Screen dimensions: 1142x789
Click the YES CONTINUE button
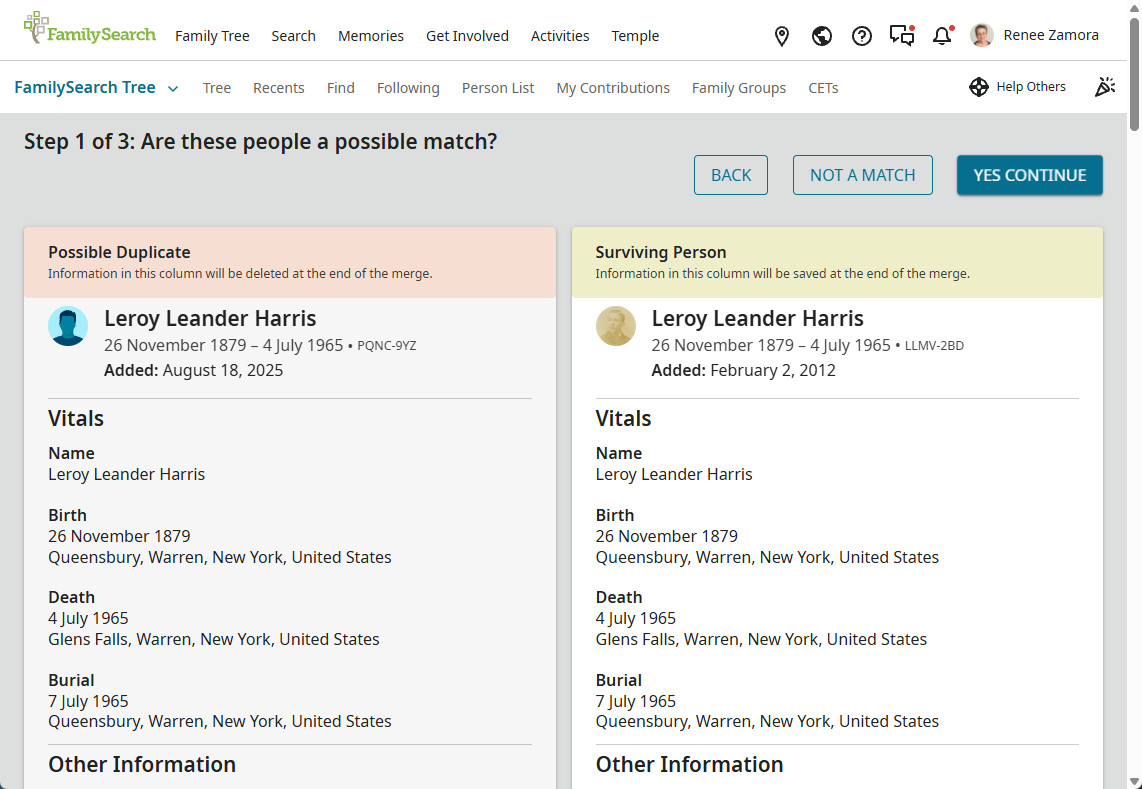click(x=1030, y=175)
